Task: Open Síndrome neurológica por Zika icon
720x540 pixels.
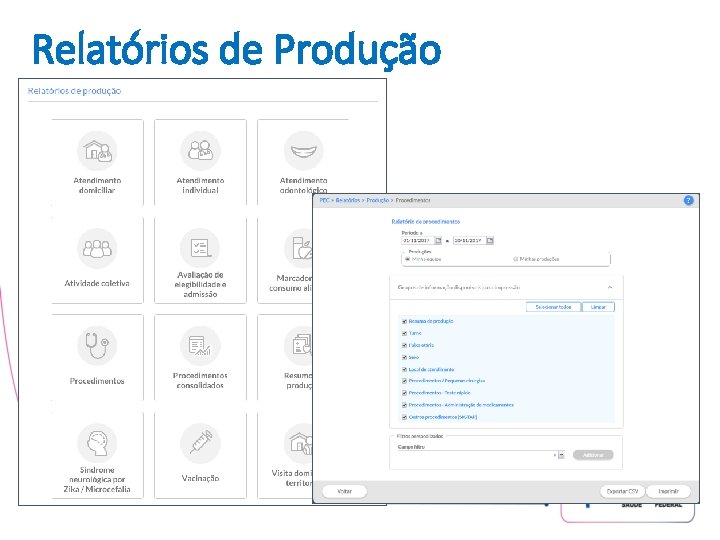Action: point(97,443)
